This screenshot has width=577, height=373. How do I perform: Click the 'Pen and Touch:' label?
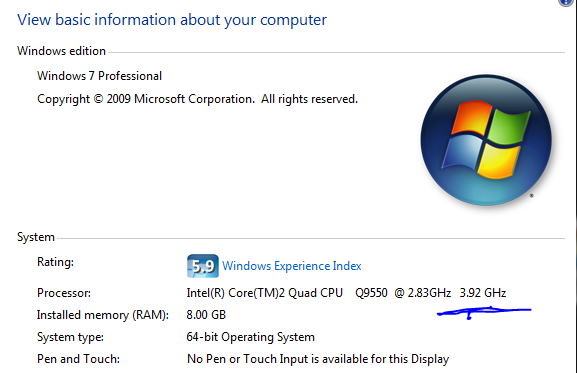(78, 359)
